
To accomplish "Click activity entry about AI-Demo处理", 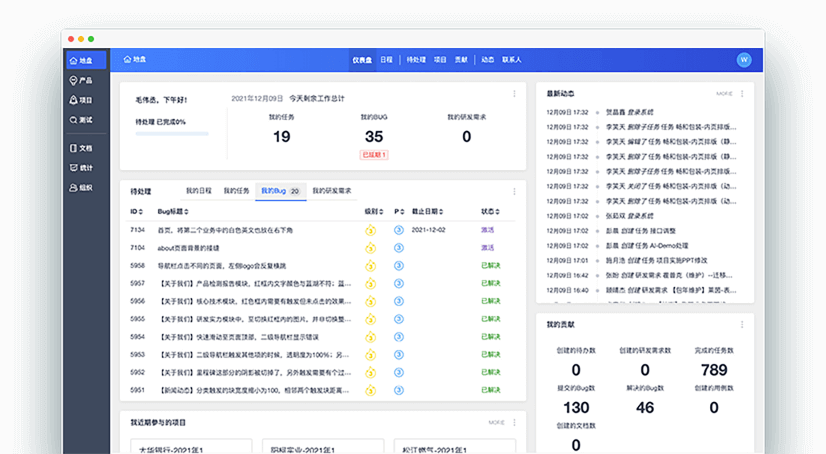I will pos(647,246).
